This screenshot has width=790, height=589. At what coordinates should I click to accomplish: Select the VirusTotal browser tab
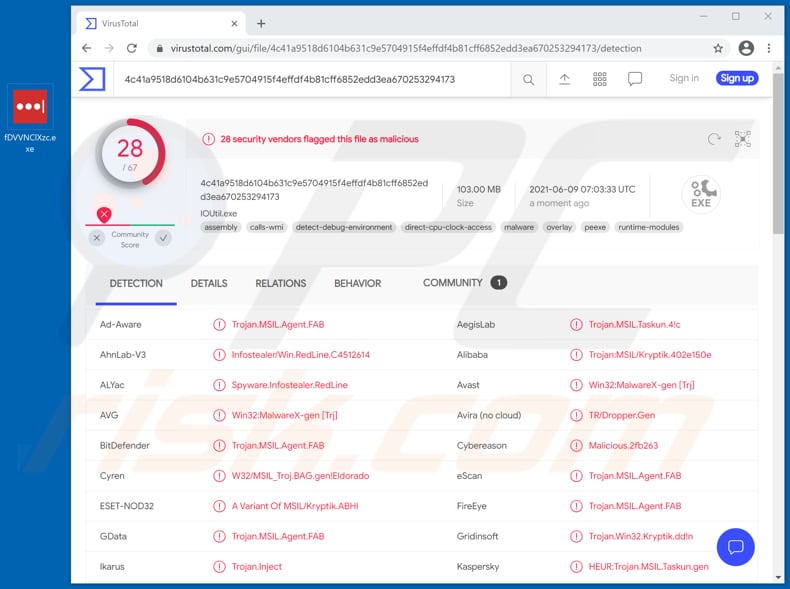(x=161, y=24)
